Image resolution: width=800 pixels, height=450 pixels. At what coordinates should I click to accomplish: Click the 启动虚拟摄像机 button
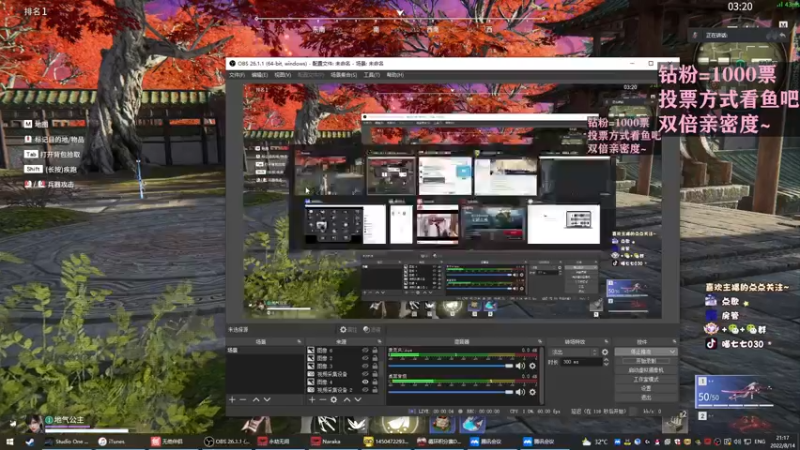click(646, 370)
